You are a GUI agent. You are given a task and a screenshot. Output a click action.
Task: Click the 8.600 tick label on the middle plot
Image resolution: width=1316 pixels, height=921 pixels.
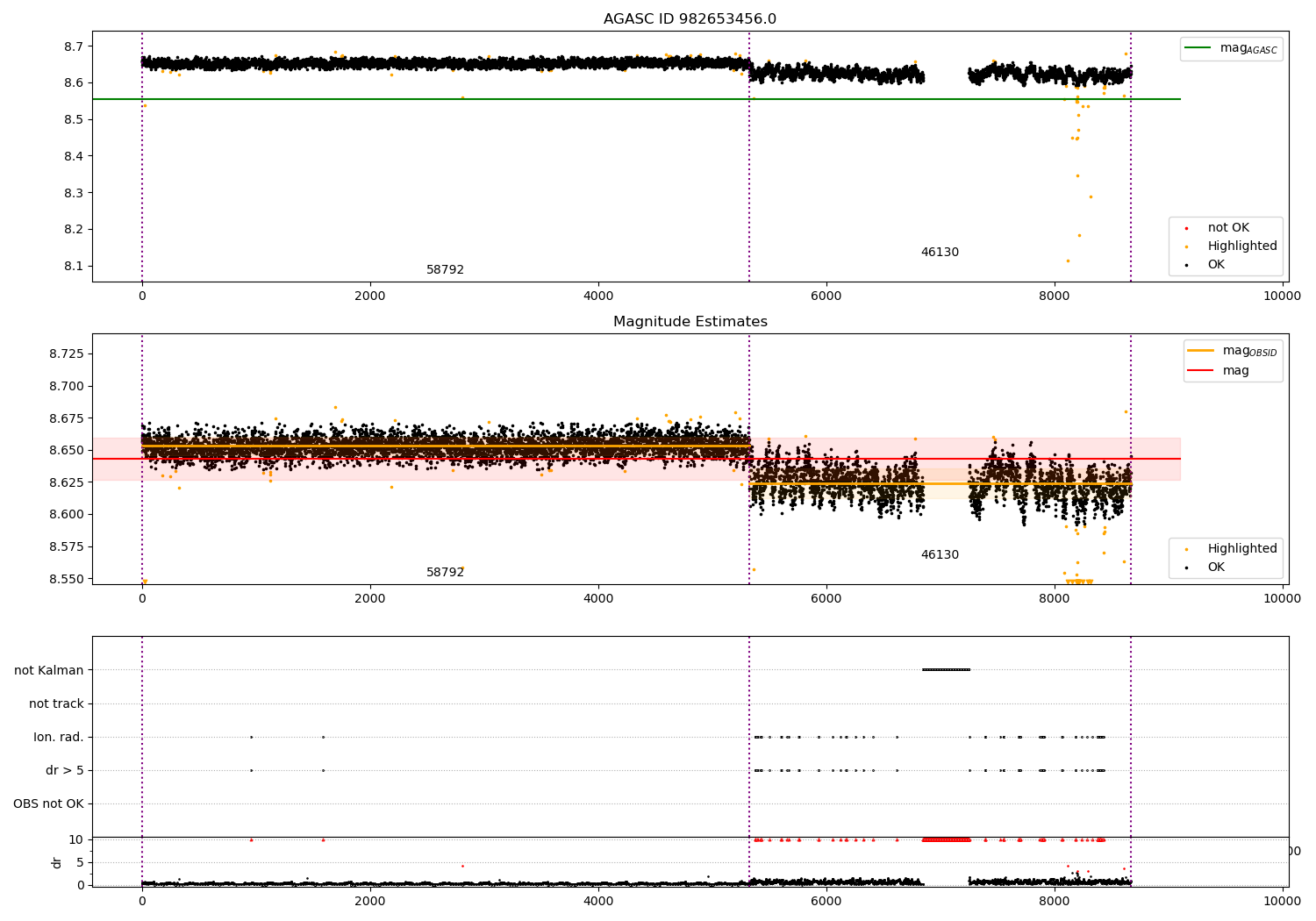(67, 515)
